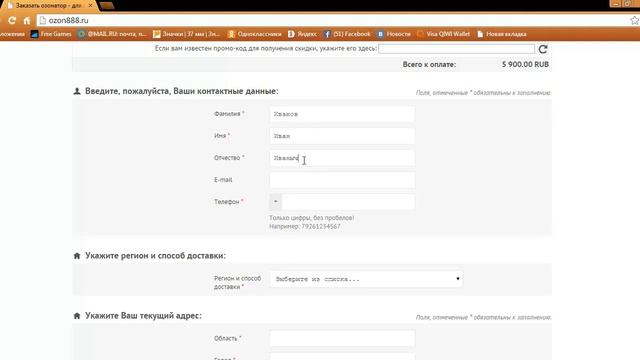
Task: Switch to the Заказать озонатор tab
Action: pos(48,6)
